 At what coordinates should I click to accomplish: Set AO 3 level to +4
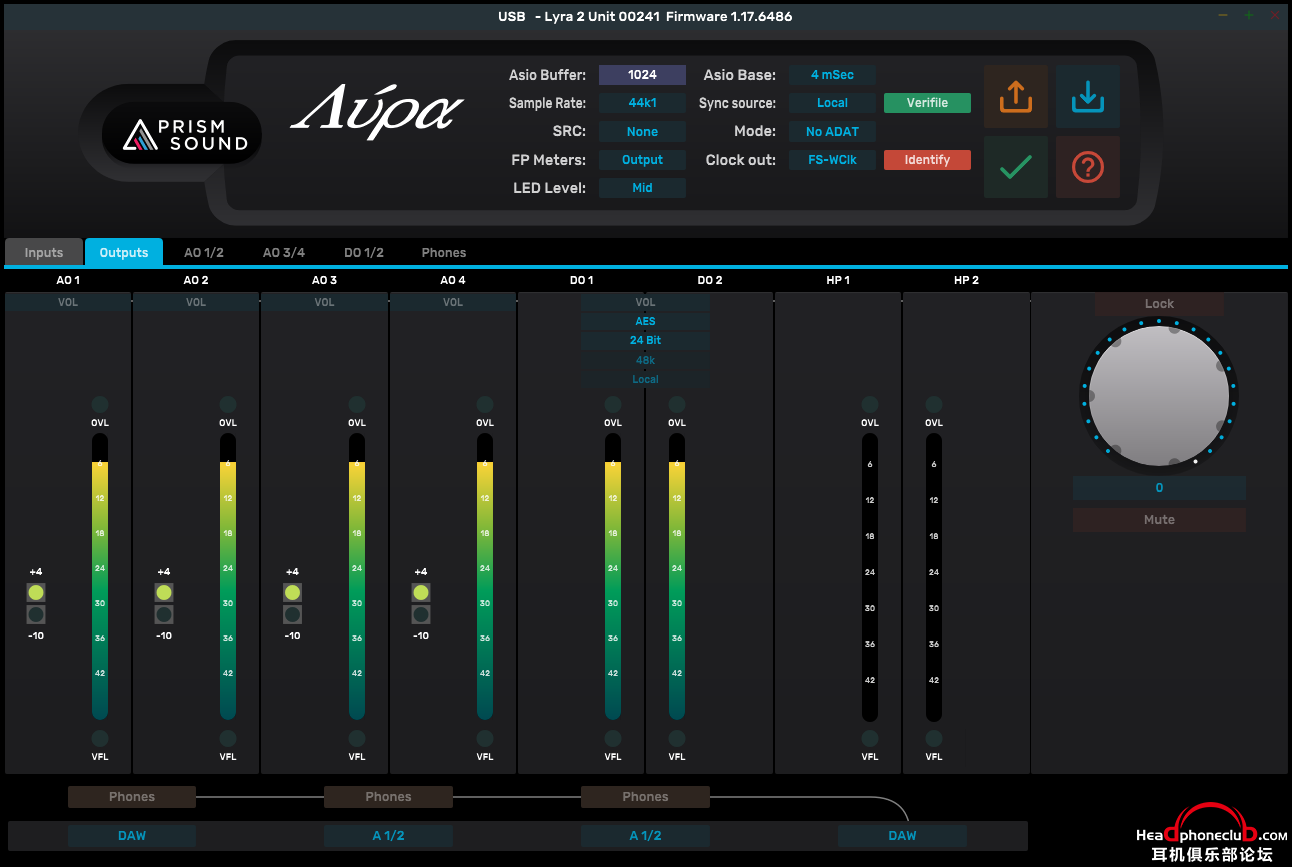tap(292, 592)
